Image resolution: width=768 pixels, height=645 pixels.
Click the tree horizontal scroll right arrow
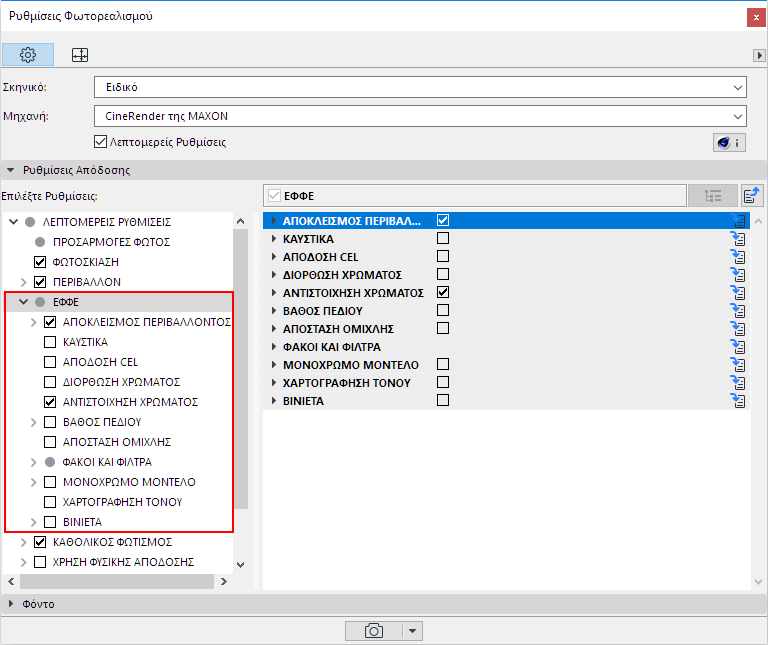point(224,581)
